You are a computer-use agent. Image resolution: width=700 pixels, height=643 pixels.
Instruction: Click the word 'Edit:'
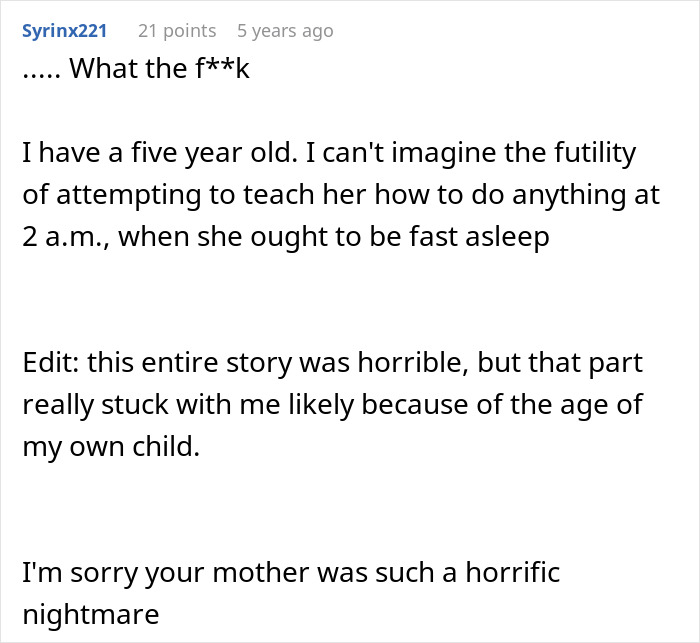(52, 361)
